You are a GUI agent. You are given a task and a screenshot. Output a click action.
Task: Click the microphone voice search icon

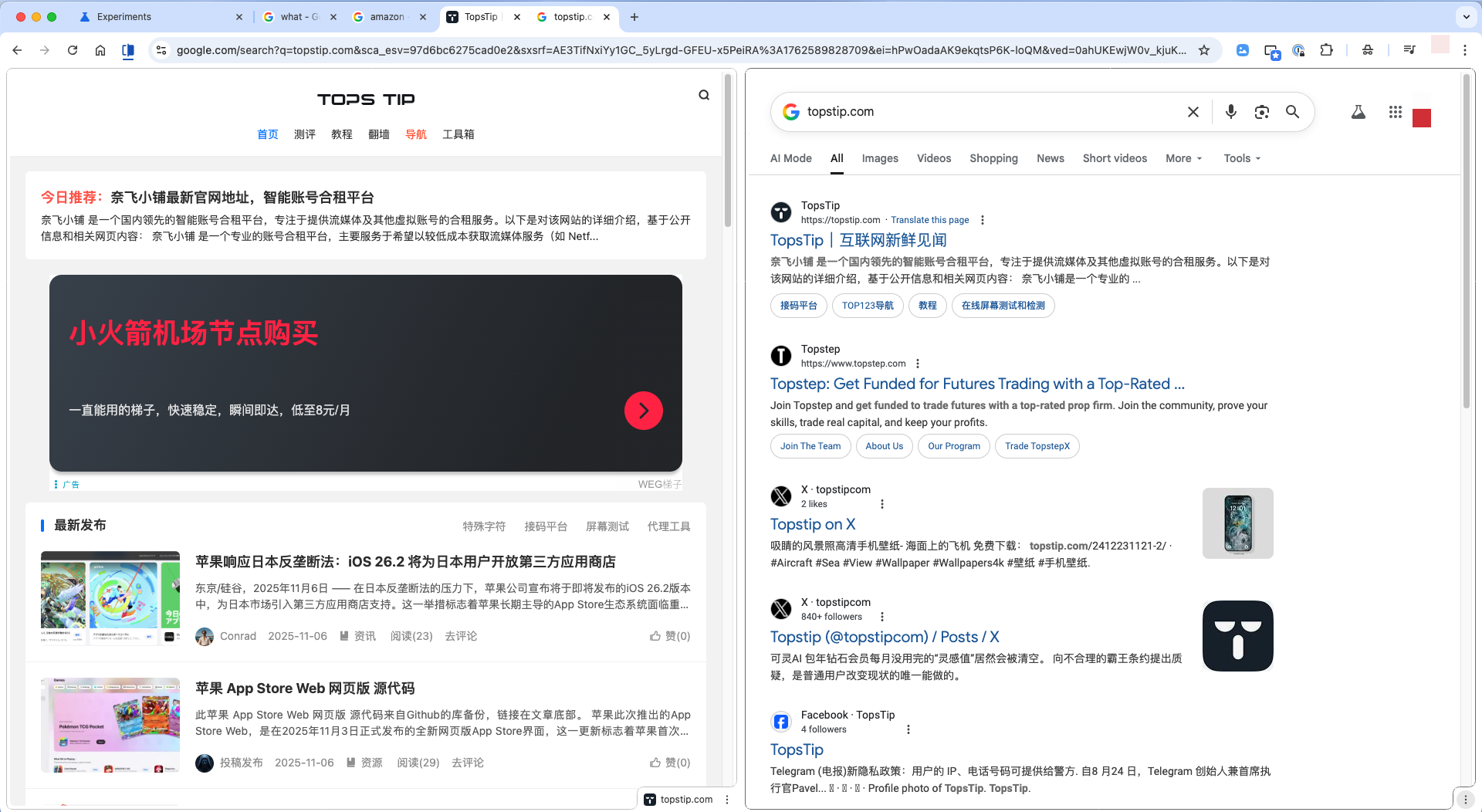click(1231, 112)
